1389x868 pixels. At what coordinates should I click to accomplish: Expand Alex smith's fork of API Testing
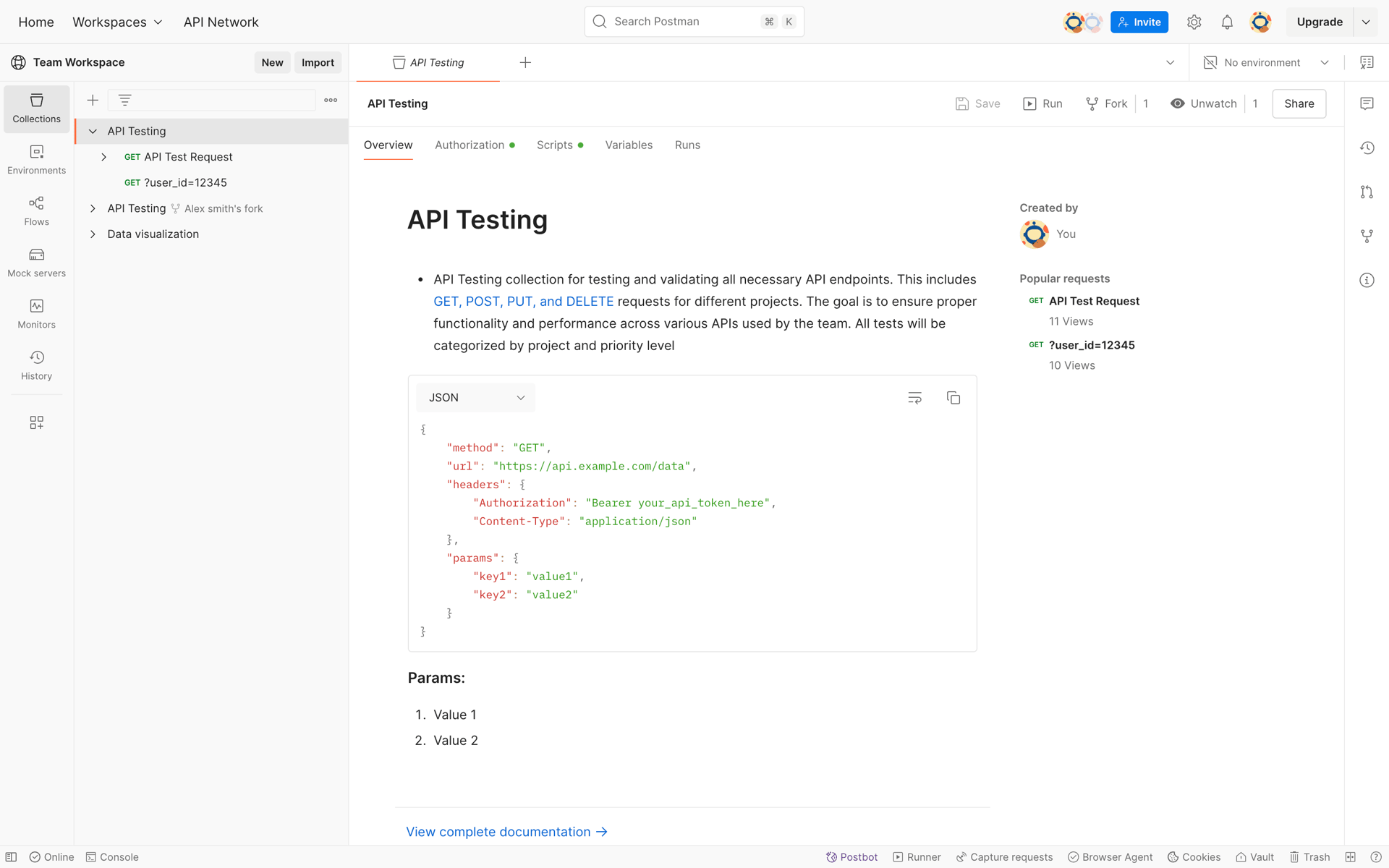pyautogui.click(x=93, y=208)
